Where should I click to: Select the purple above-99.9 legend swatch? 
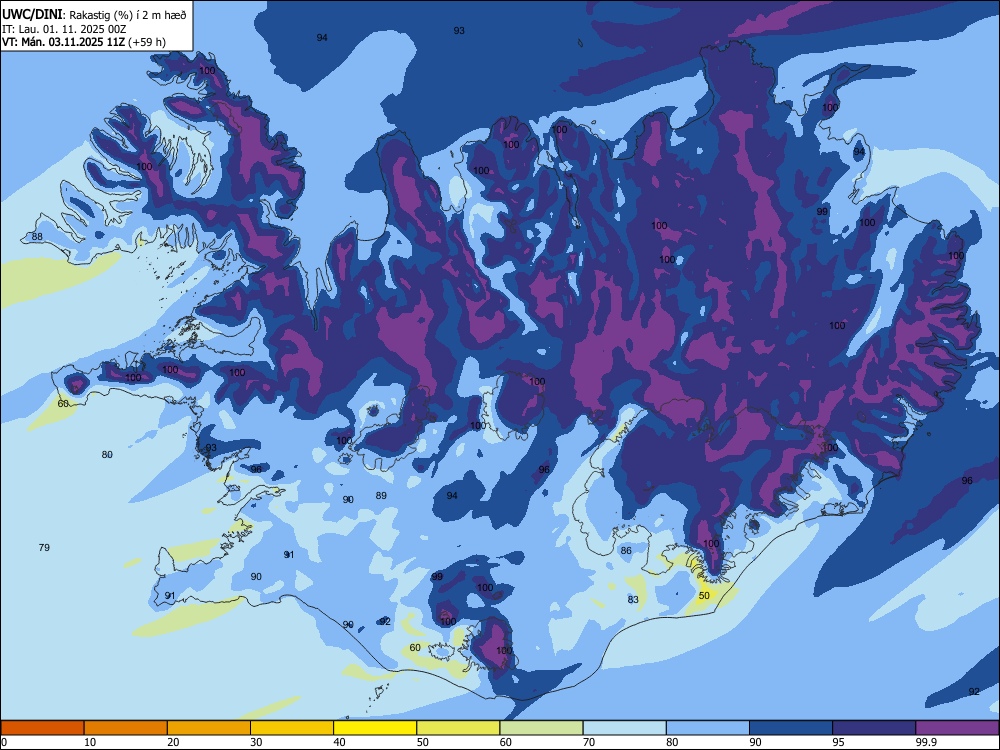click(x=957, y=728)
